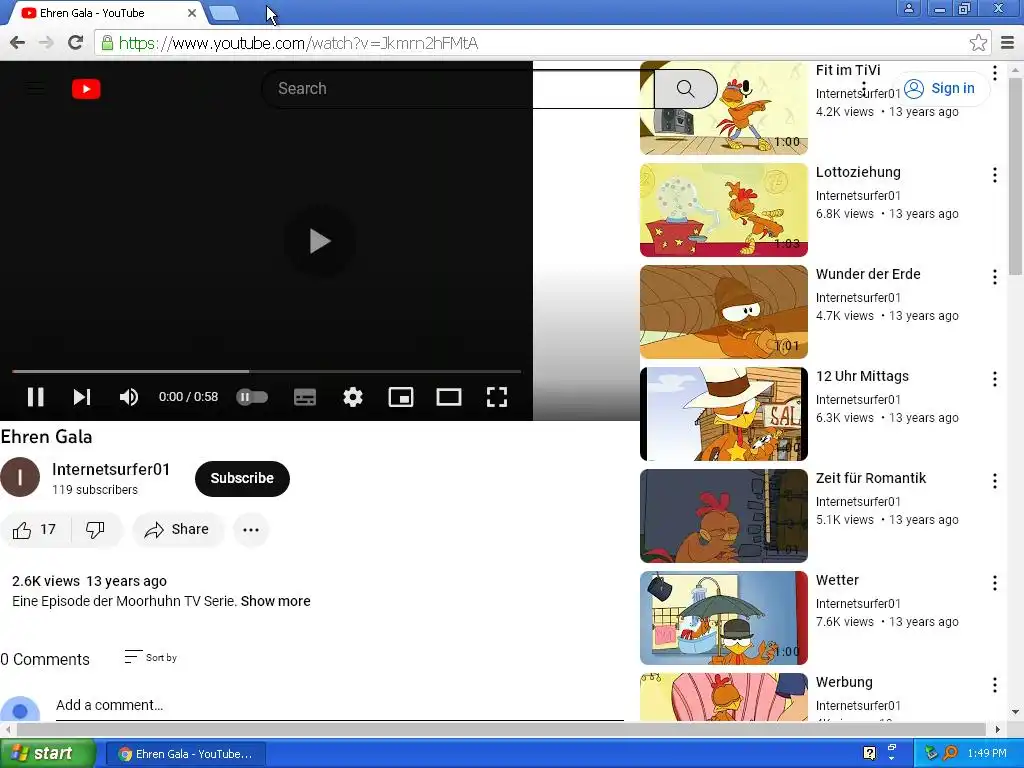This screenshot has height=768, width=1024.
Task: Open the Werbung video title
Action: [x=844, y=682]
